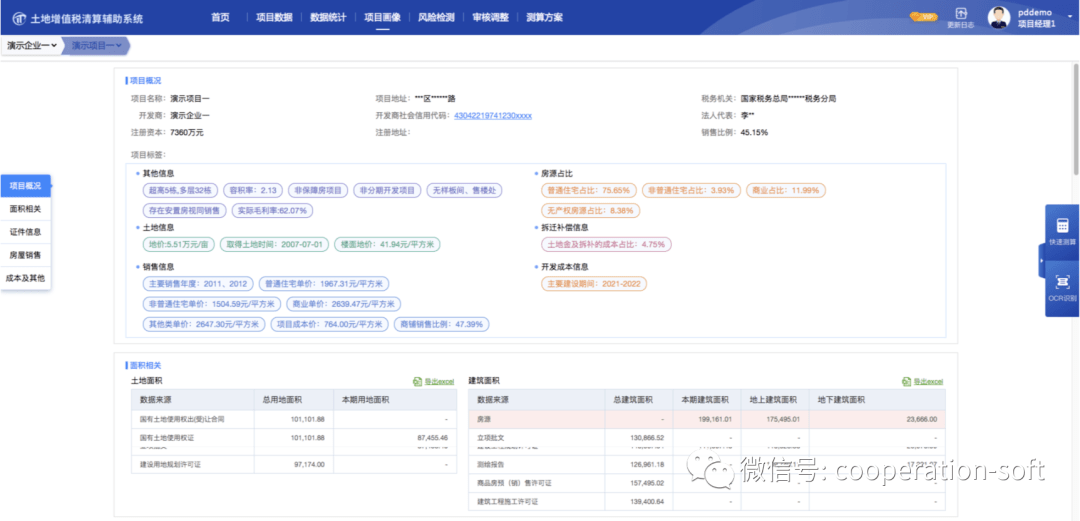Export 土地面积 table to Excel
The width and height of the screenshot is (1080, 521).
pyautogui.click(x=433, y=381)
